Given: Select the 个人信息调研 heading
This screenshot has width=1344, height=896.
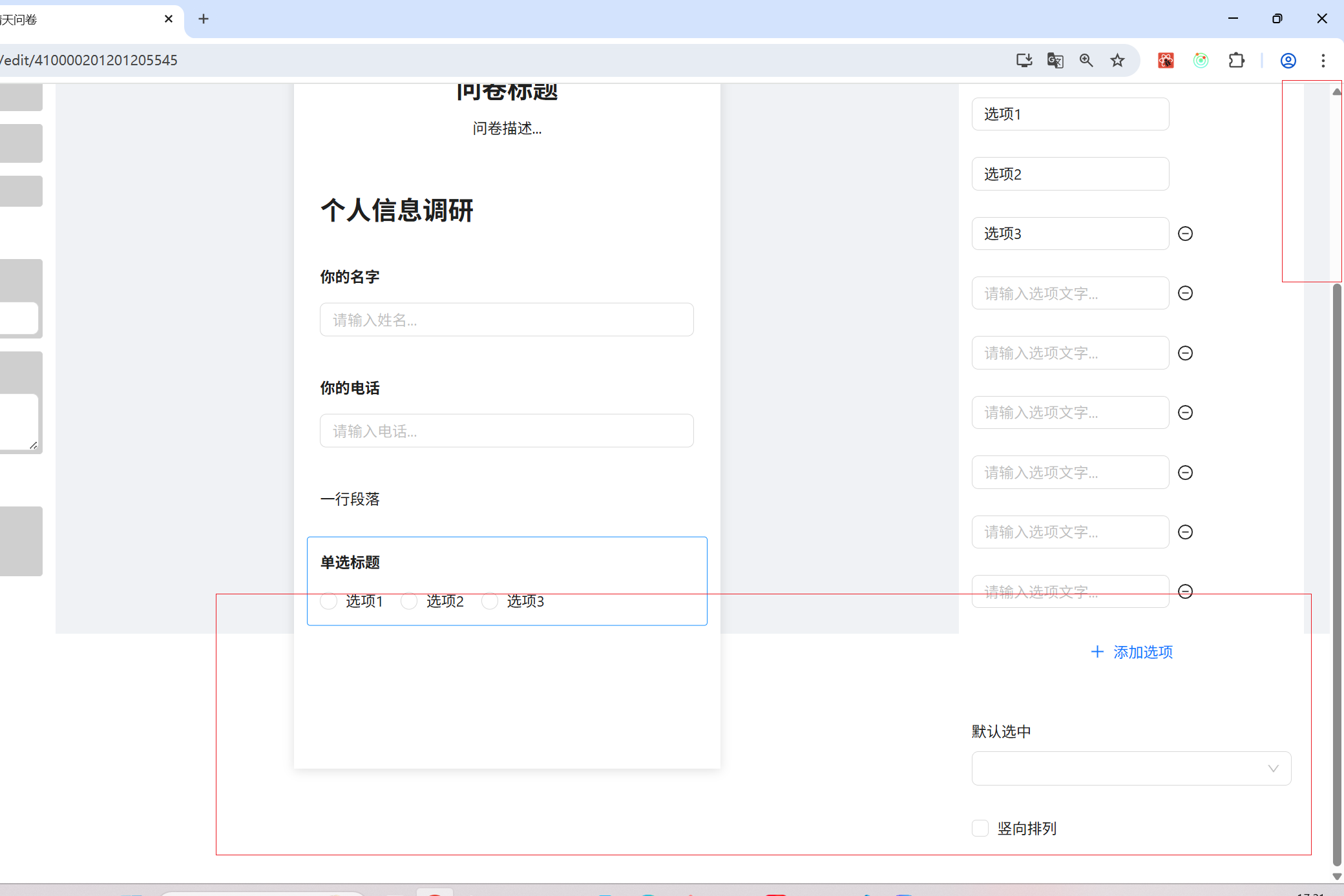Looking at the screenshot, I should coord(397,210).
